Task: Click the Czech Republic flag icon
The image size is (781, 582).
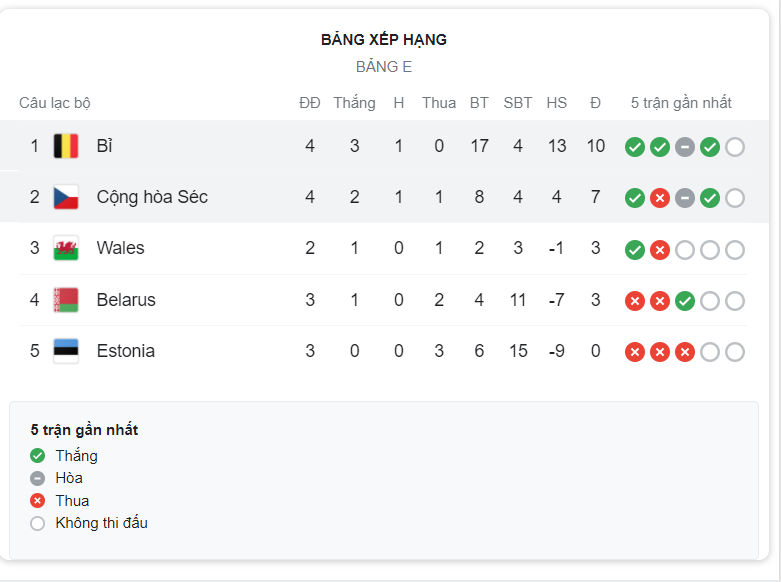Action: [66, 197]
